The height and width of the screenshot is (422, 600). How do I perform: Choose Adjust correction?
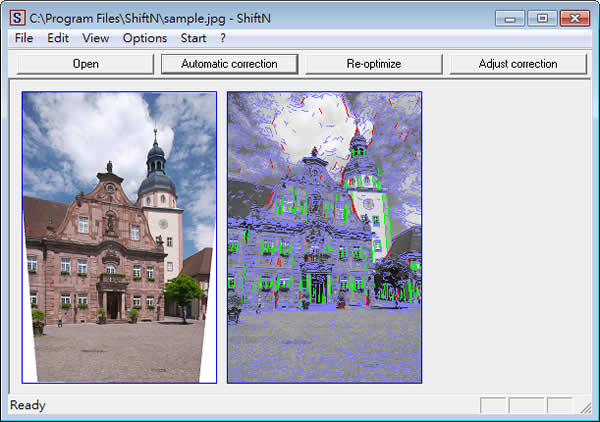(x=518, y=64)
